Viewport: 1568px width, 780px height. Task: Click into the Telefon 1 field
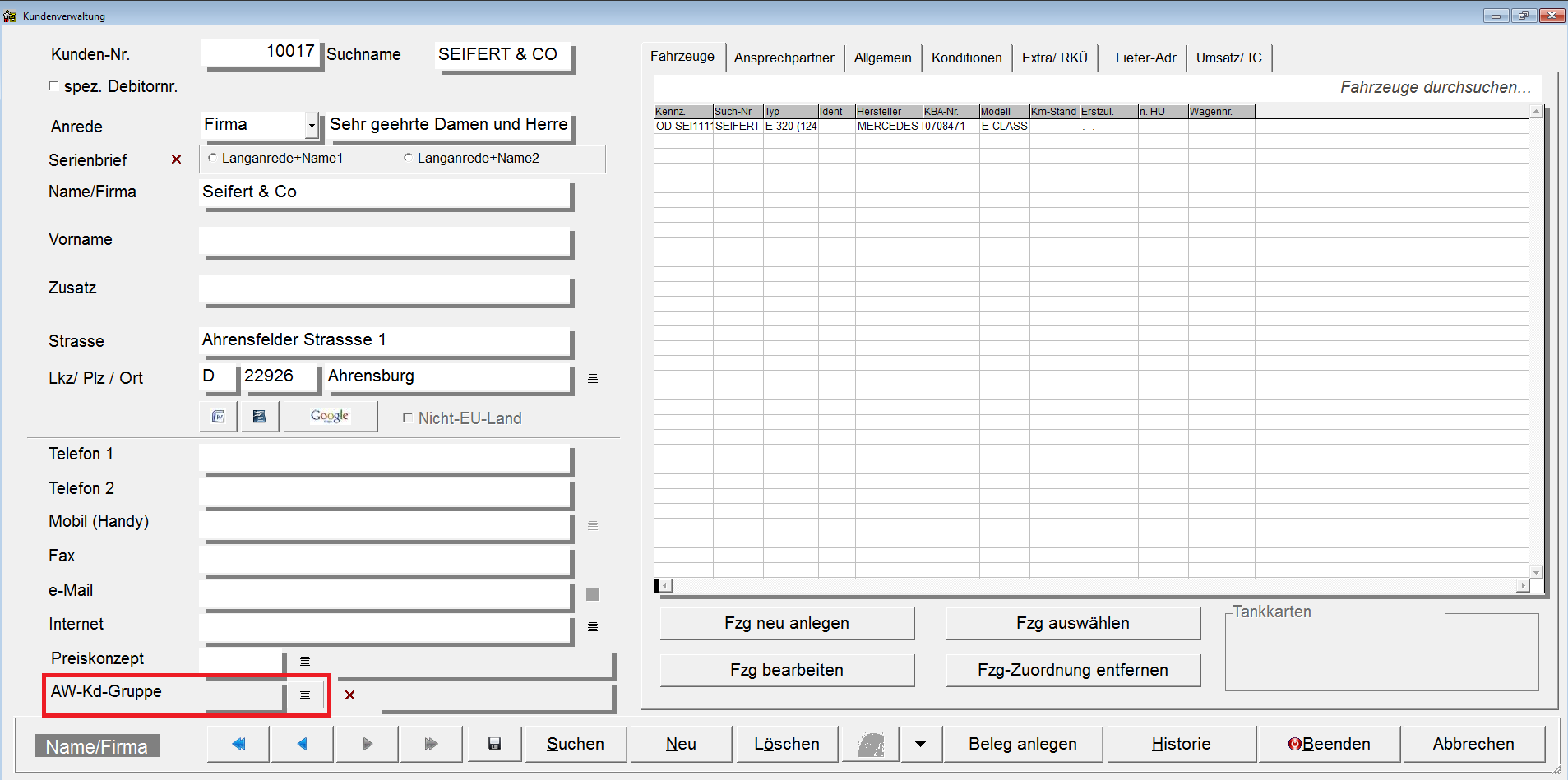(386, 459)
